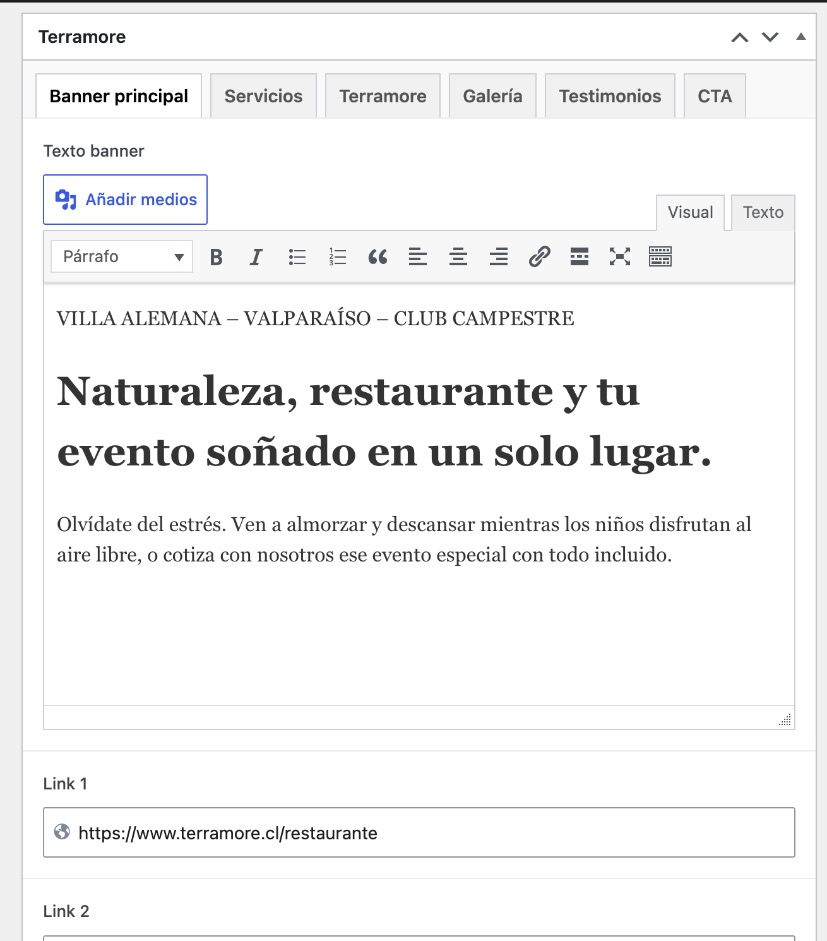
Task: Apply blockquote formatting
Action: coord(377,257)
